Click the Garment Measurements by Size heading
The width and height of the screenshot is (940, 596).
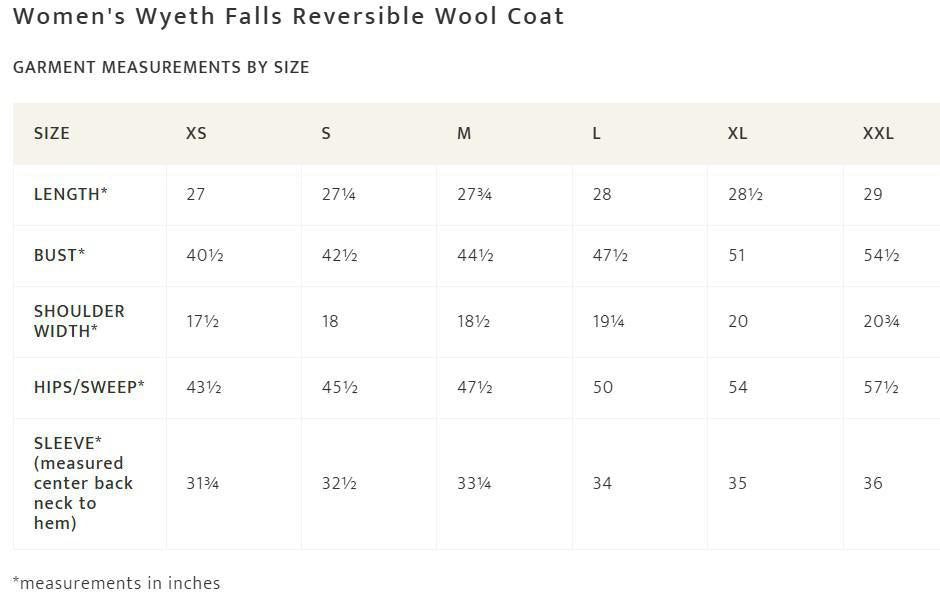click(x=161, y=67)
